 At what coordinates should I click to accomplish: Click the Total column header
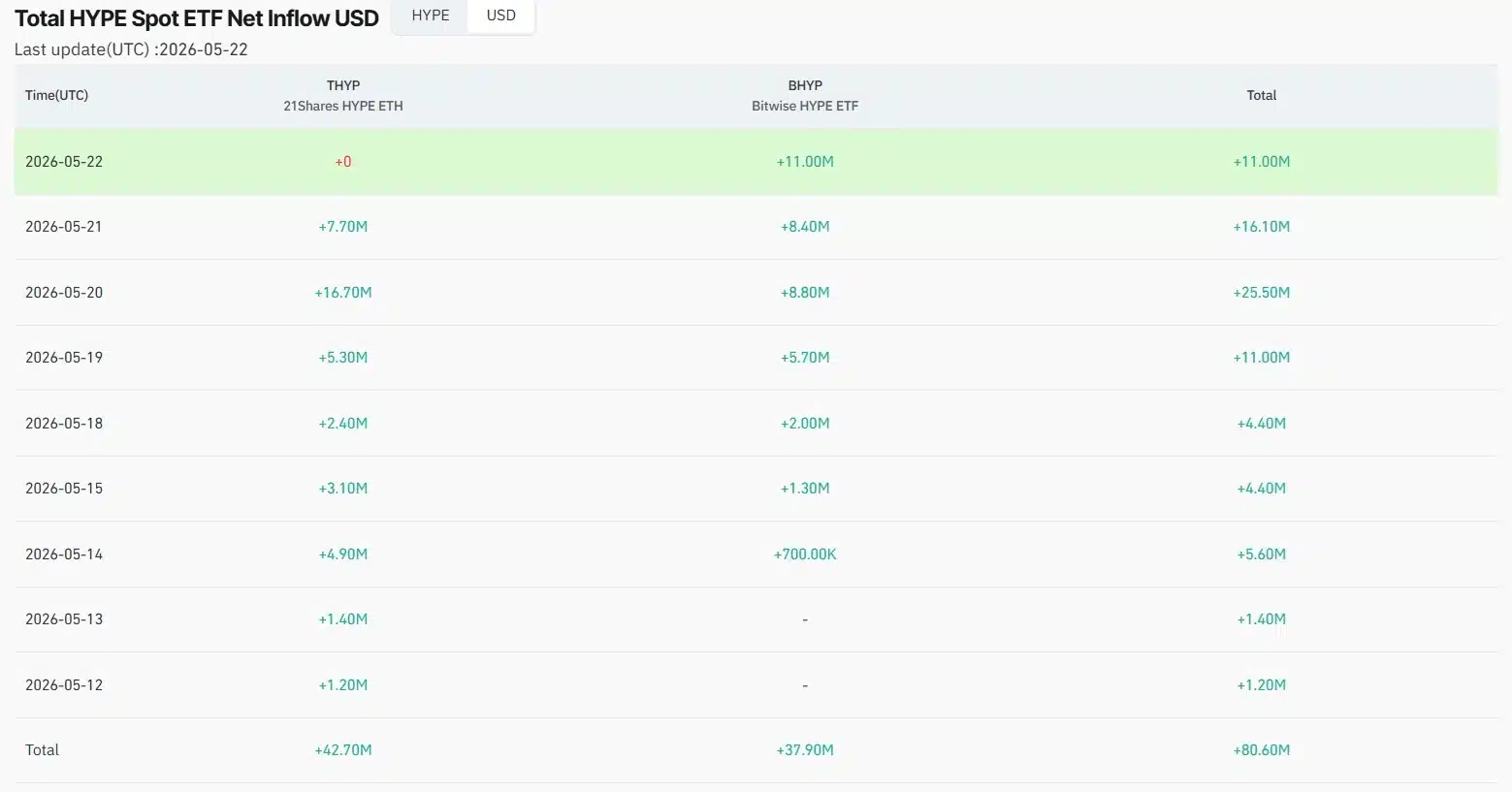click(1261, 95)
